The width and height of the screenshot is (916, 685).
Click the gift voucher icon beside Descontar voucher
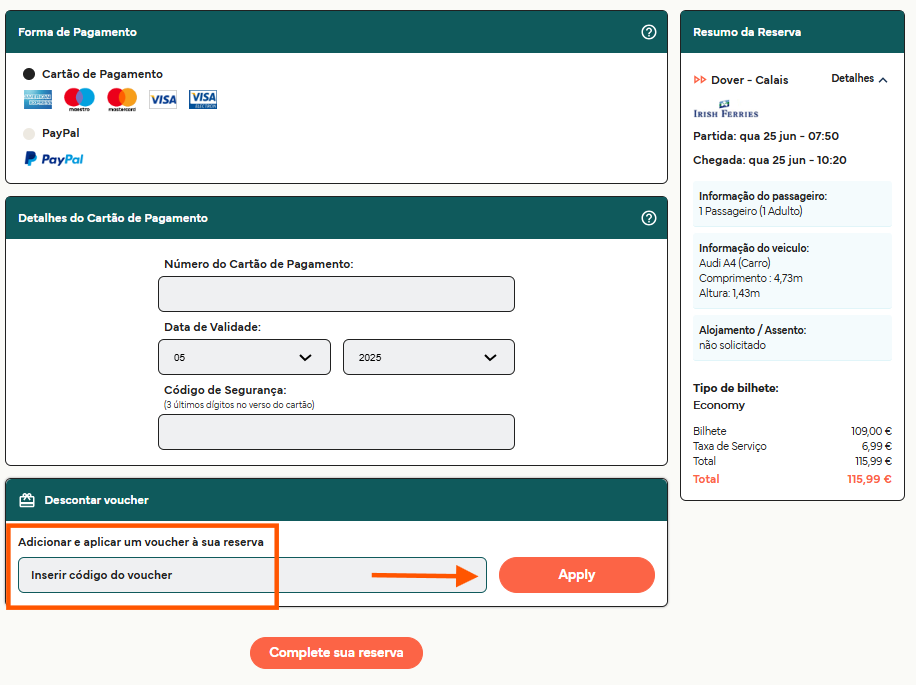27,500
